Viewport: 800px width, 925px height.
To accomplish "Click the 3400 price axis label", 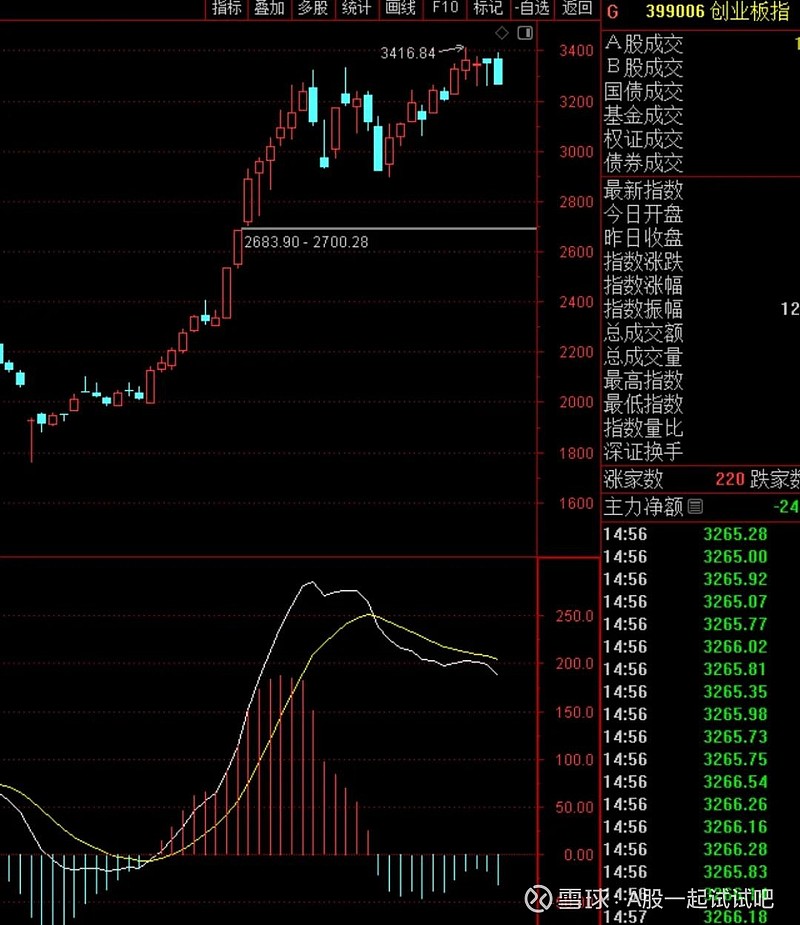I will [x=576, y=51].
